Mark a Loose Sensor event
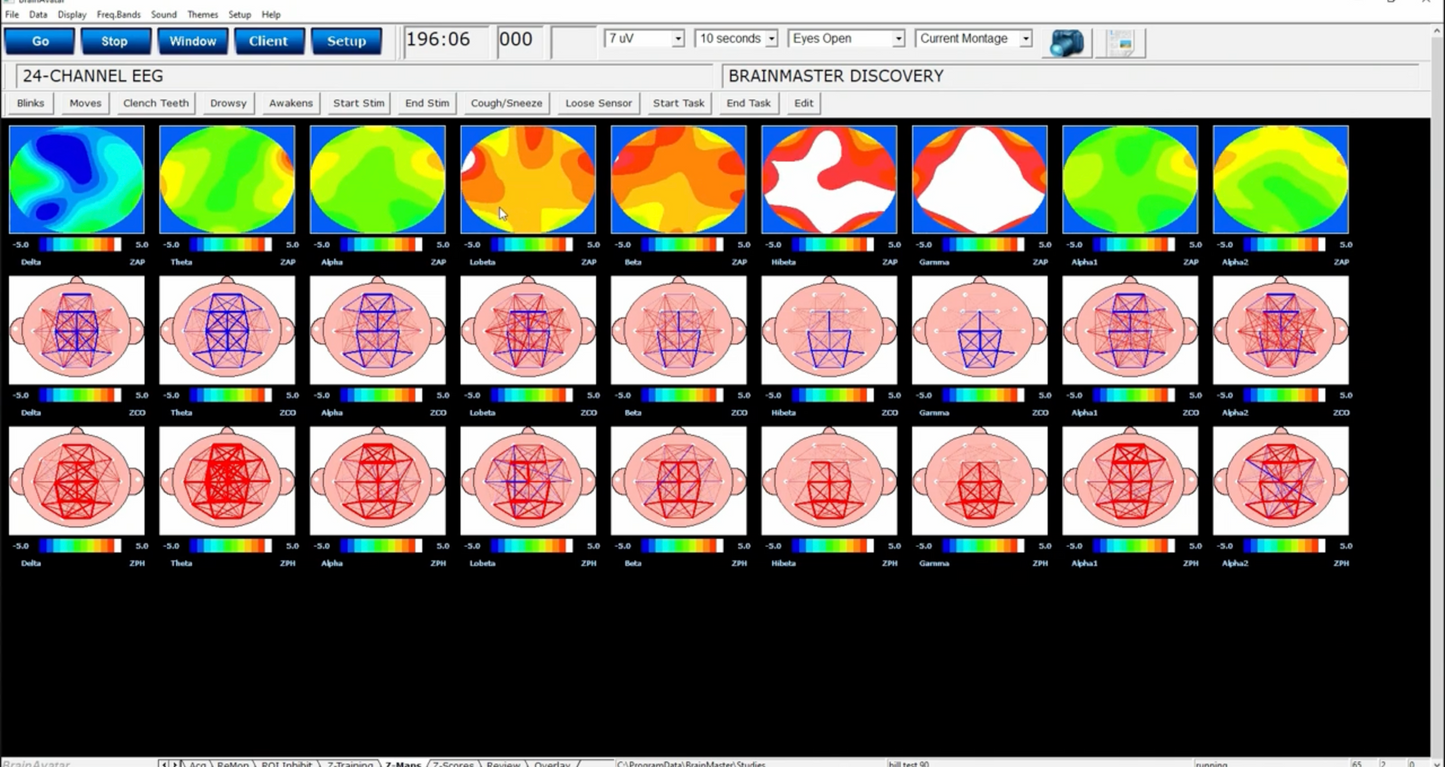This screenshot has width=1445, height=767. tap(598, 103)
